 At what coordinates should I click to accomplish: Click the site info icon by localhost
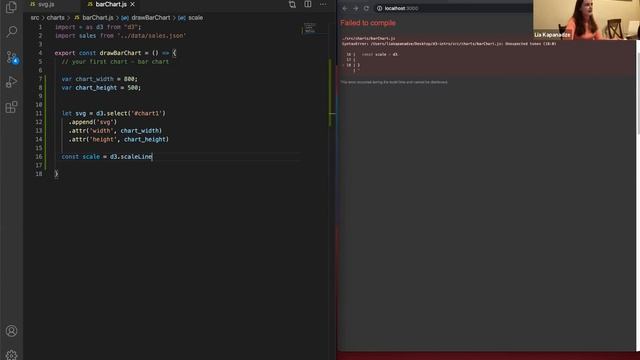click(x=380, y=8)
